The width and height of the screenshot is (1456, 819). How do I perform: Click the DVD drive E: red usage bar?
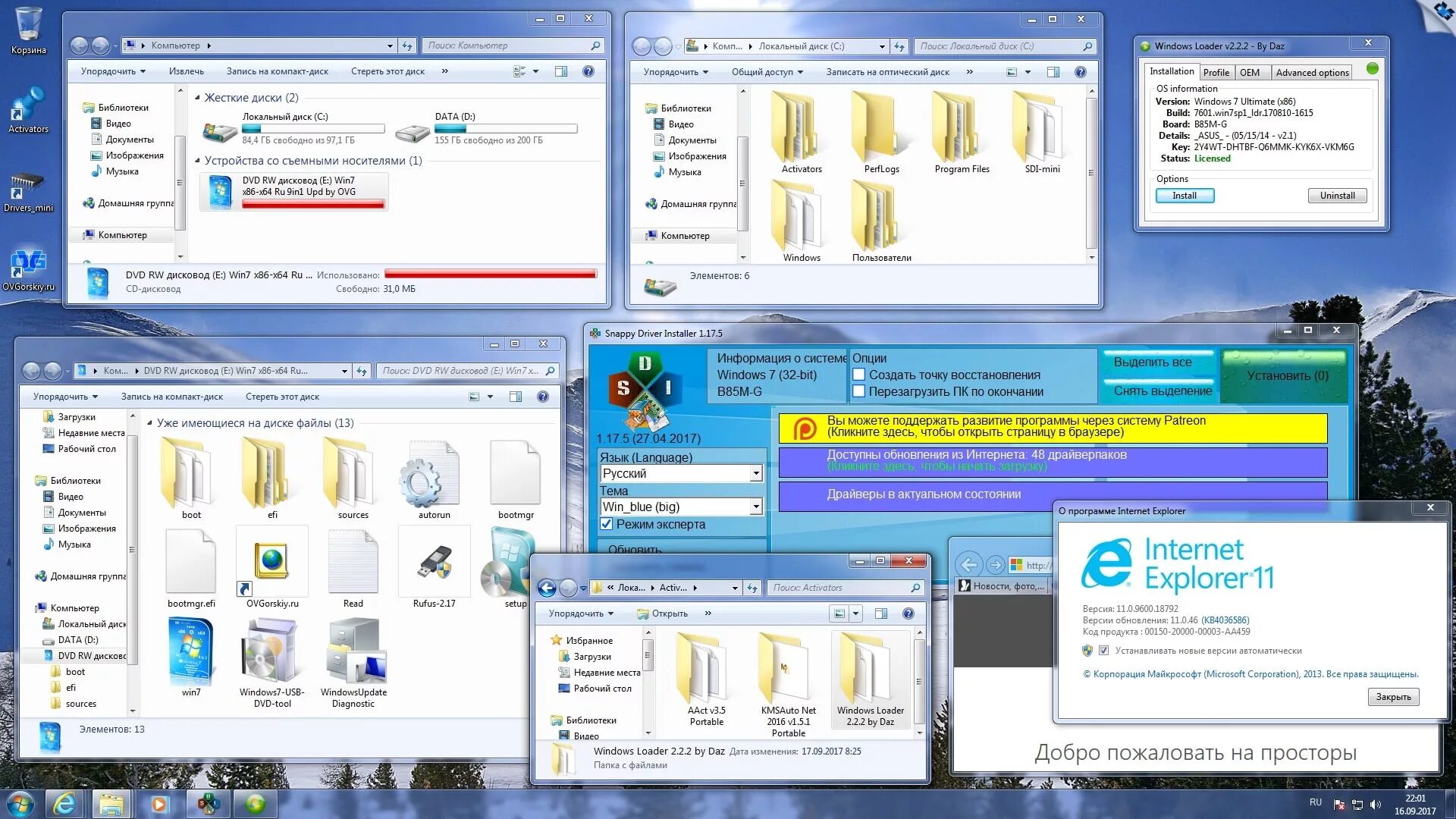click(313, 204)
